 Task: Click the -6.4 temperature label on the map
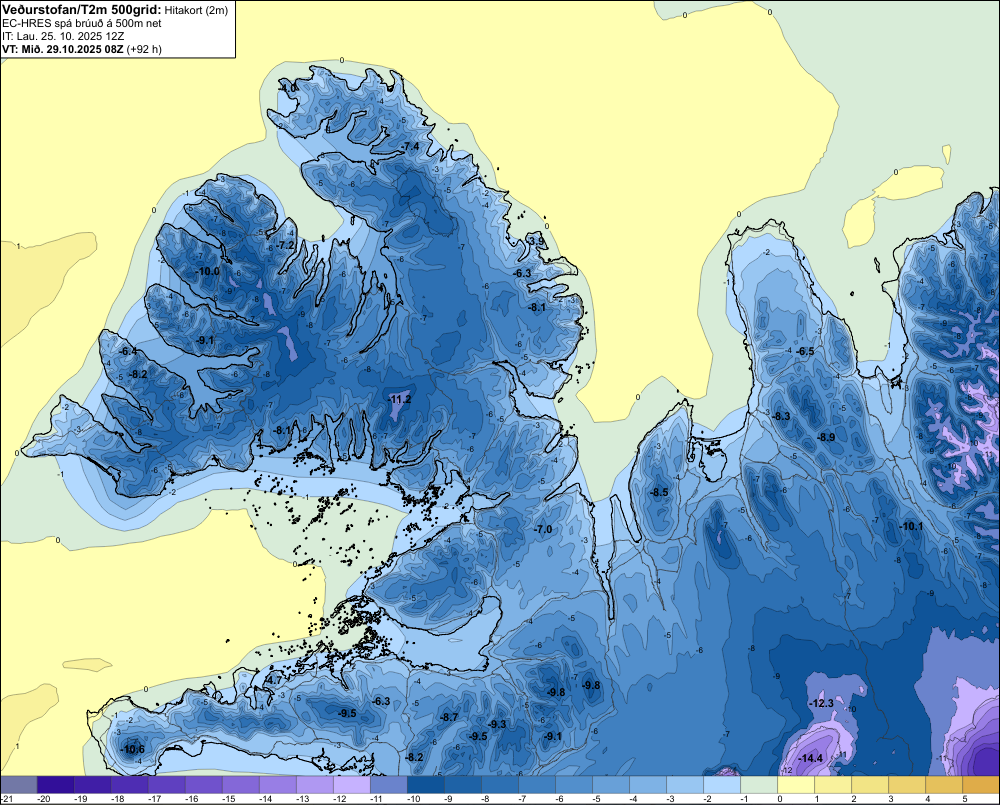[x=128, y=351]
